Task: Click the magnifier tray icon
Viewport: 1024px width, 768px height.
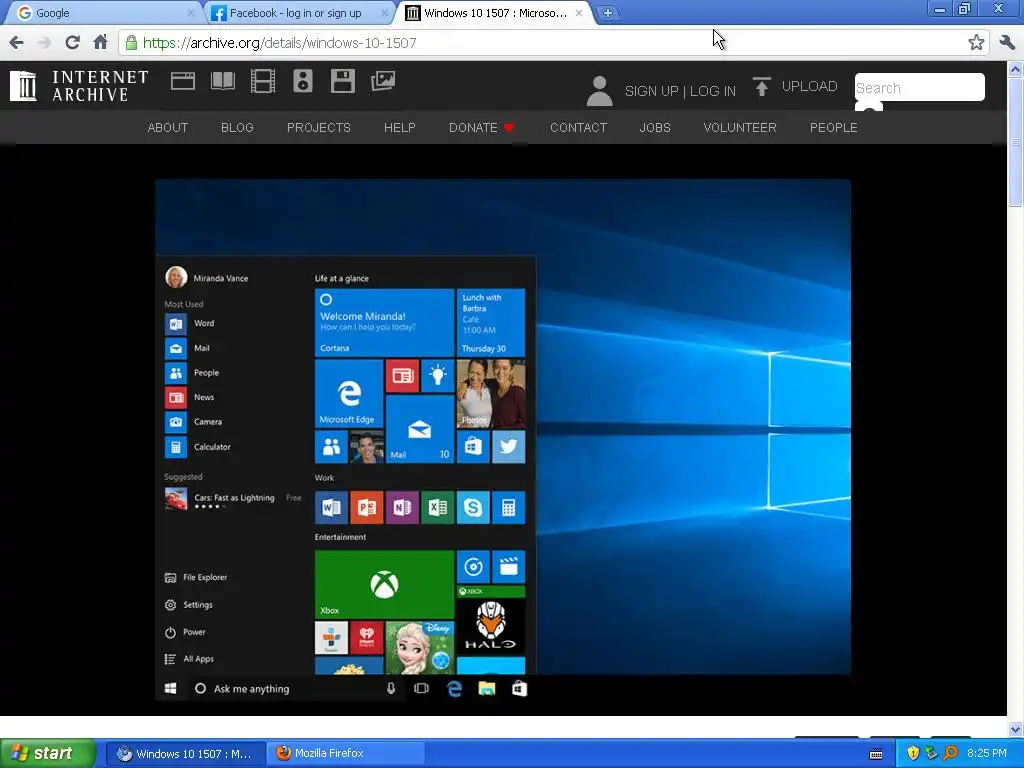Action: click(x=950, y=754)
